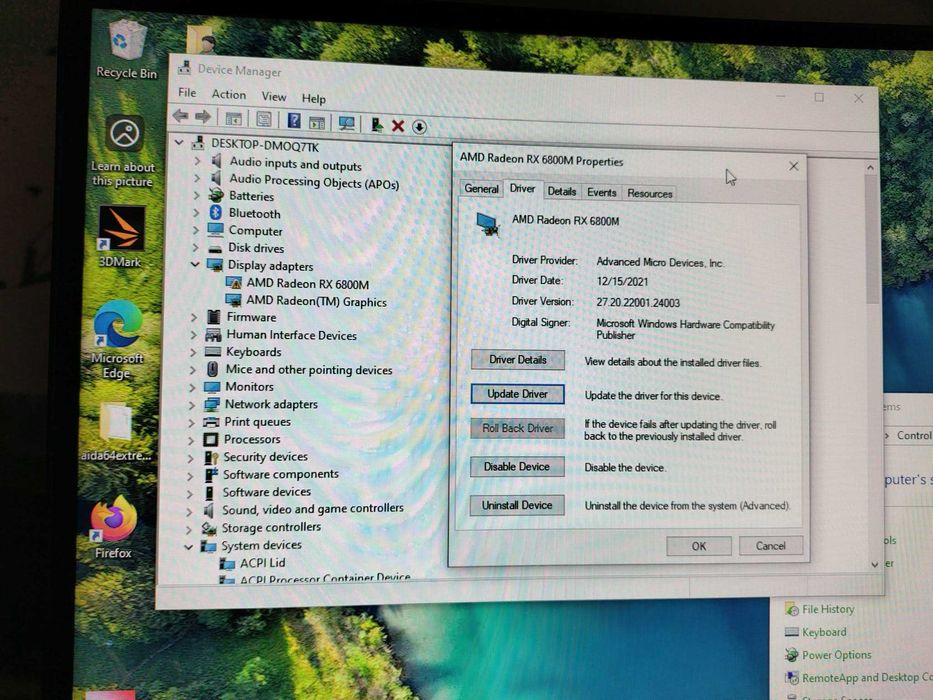Screen dimensions: 933x700
Task: Switch to the Resources tab
Action: [x=649, y=193]
